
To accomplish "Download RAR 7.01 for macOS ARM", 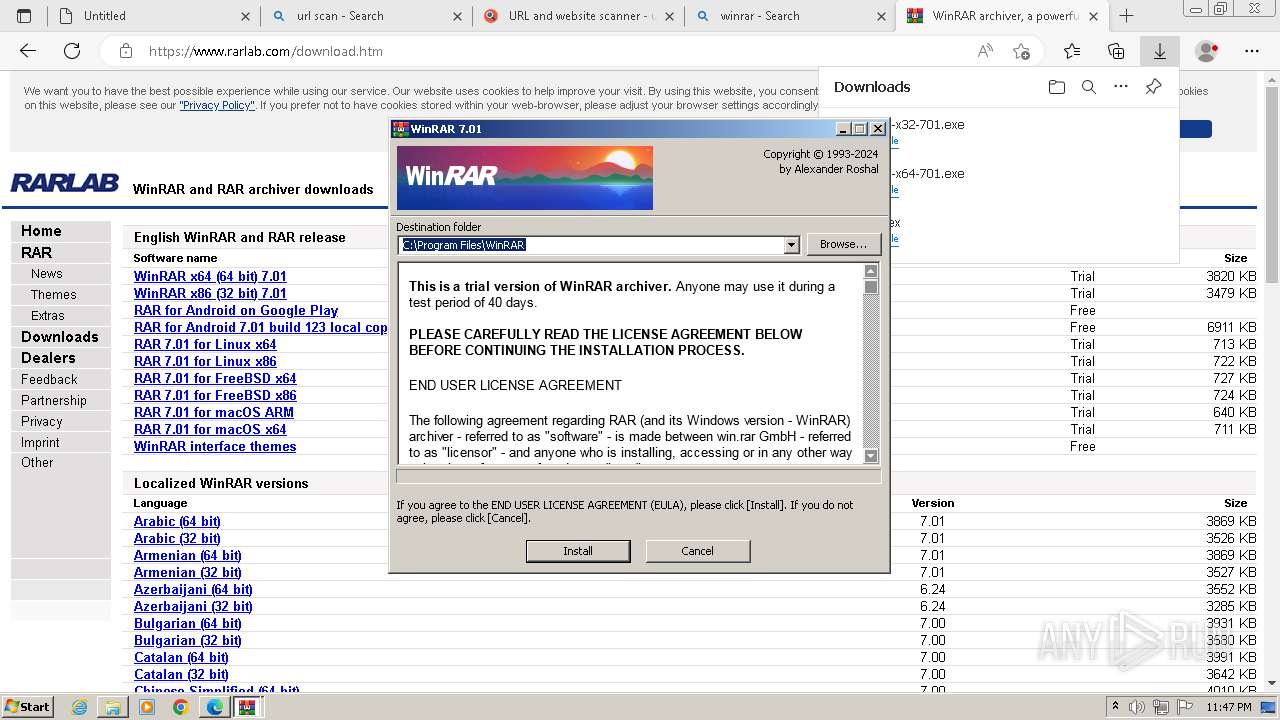I will click(214, 412).
